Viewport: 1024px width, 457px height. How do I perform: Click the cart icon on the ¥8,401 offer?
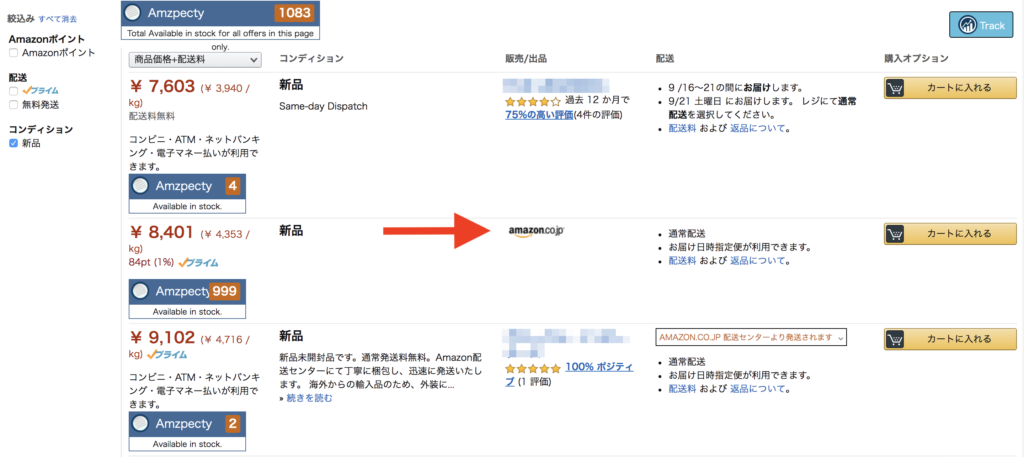tap(895, 233)
